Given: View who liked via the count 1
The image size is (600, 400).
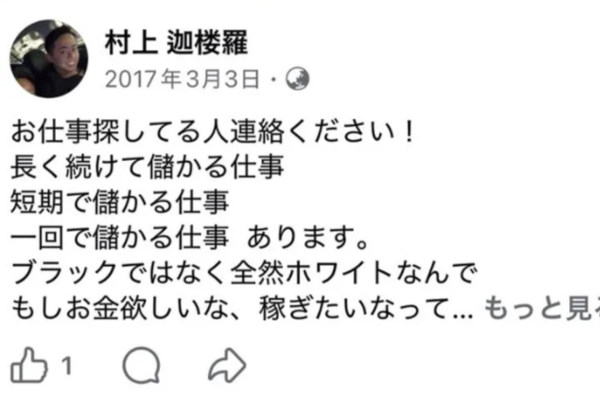Looking at the screenshot, I should coord(67,366).
